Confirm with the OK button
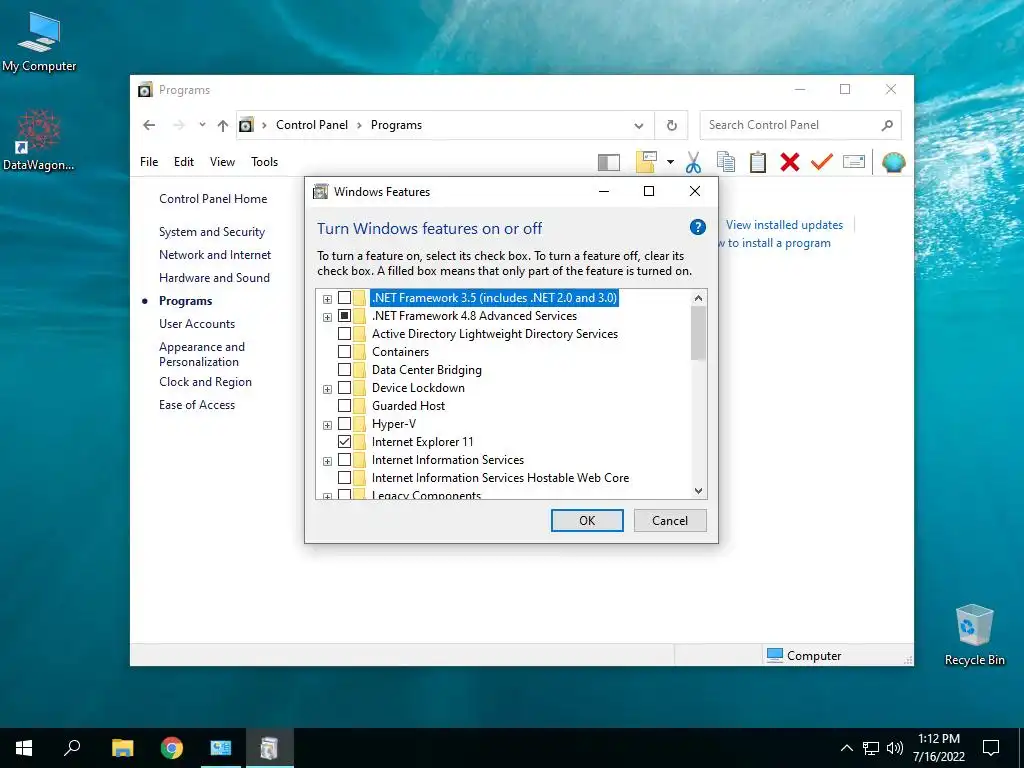 click(587, 520)
